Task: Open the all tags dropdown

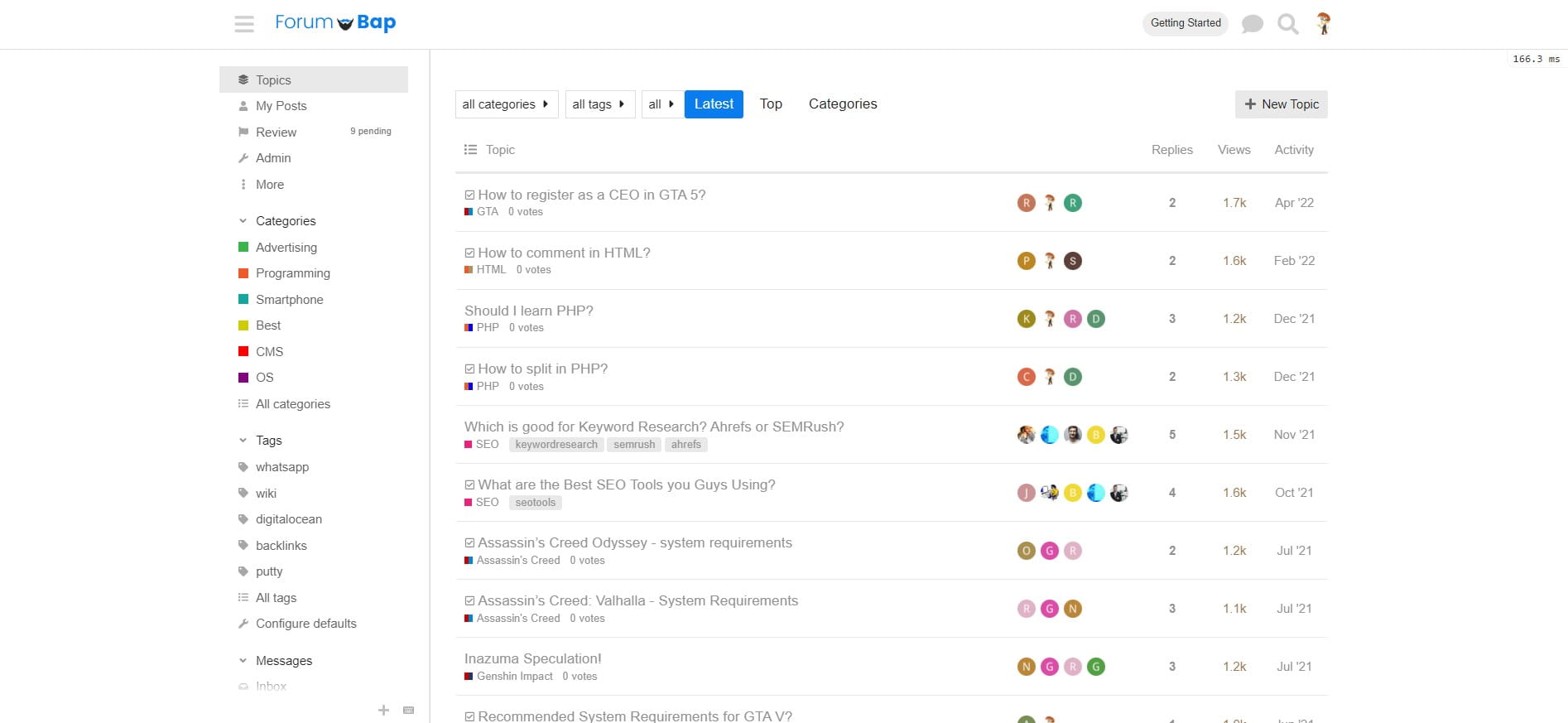Action: tap(599, 104)
